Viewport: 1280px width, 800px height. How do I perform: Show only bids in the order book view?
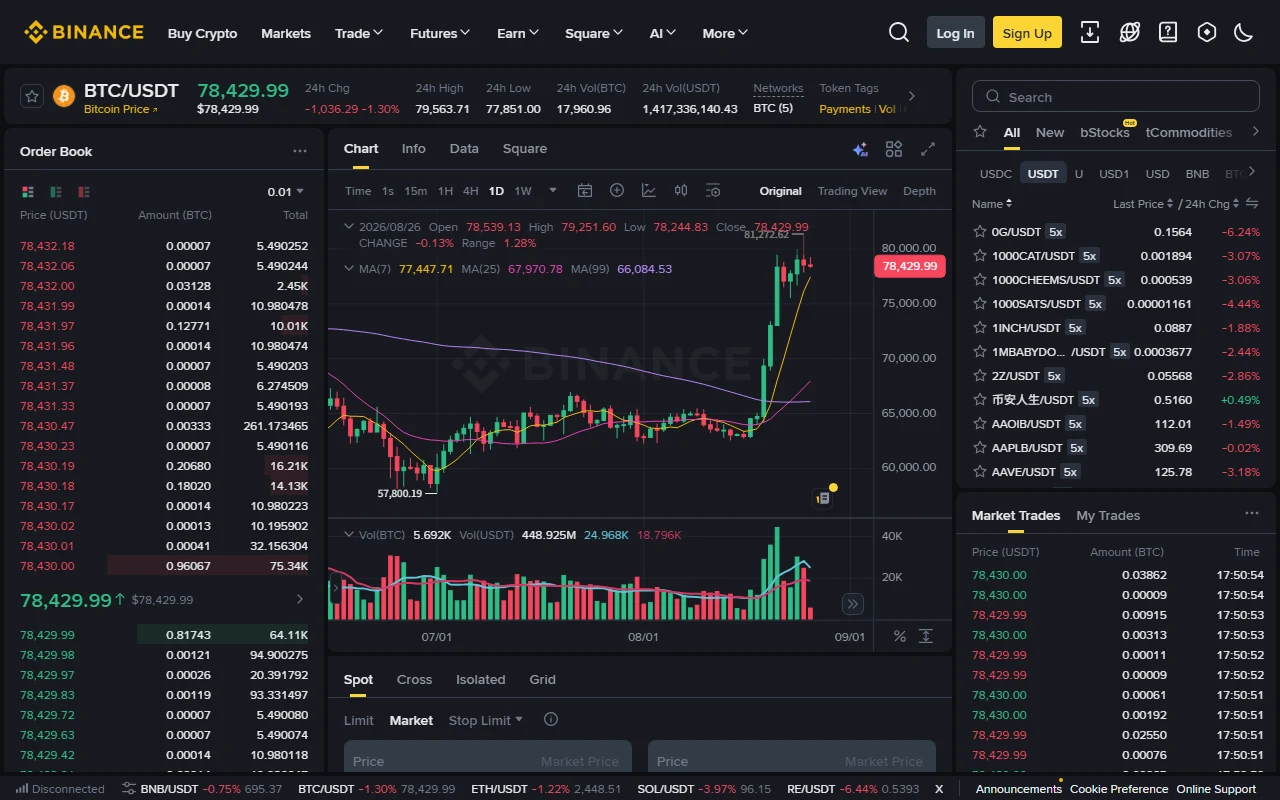tap(56, 191)
